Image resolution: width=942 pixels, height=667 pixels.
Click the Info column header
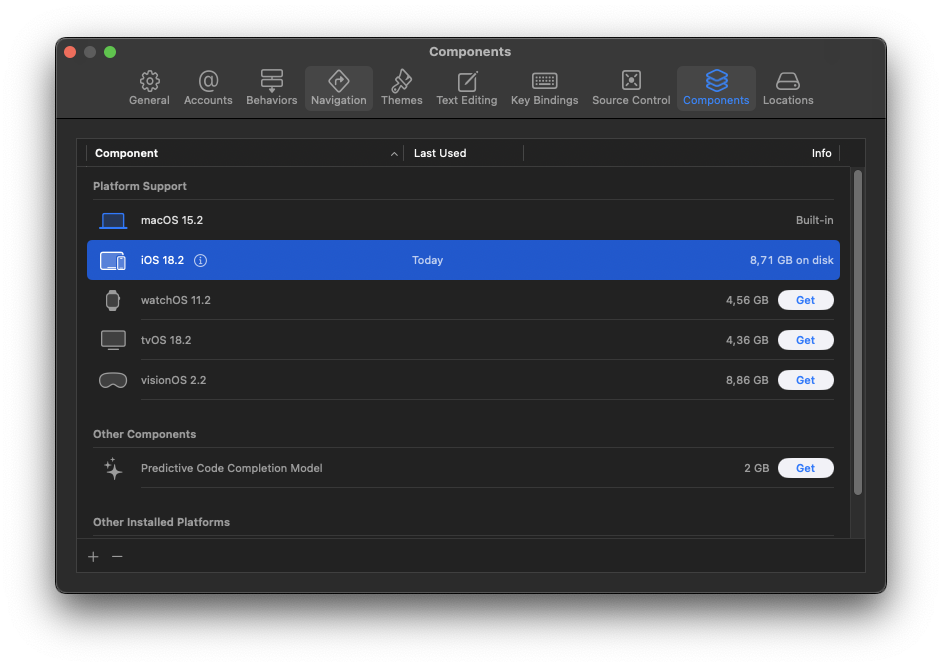click(x=821, y=153)
